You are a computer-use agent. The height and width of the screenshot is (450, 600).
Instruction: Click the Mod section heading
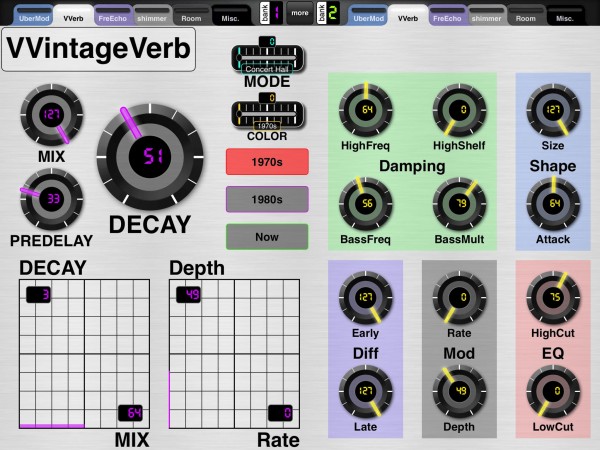[459, 353]
